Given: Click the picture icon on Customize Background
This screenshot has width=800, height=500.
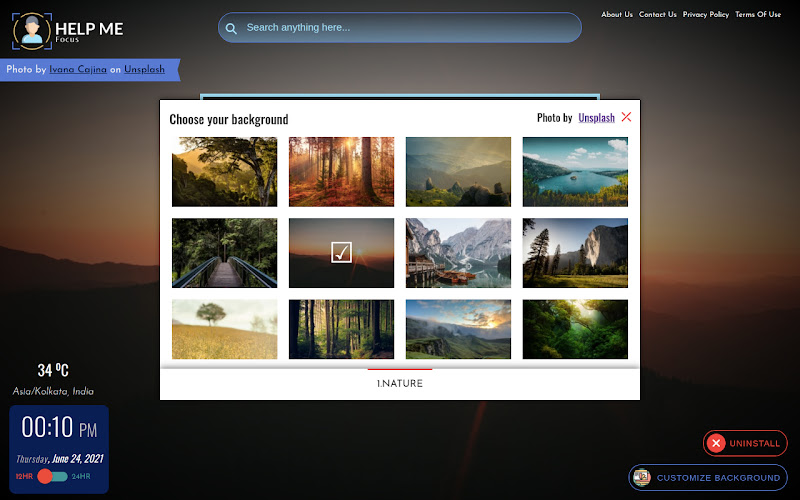Looking at the screenshot, I should click(642, 478).
